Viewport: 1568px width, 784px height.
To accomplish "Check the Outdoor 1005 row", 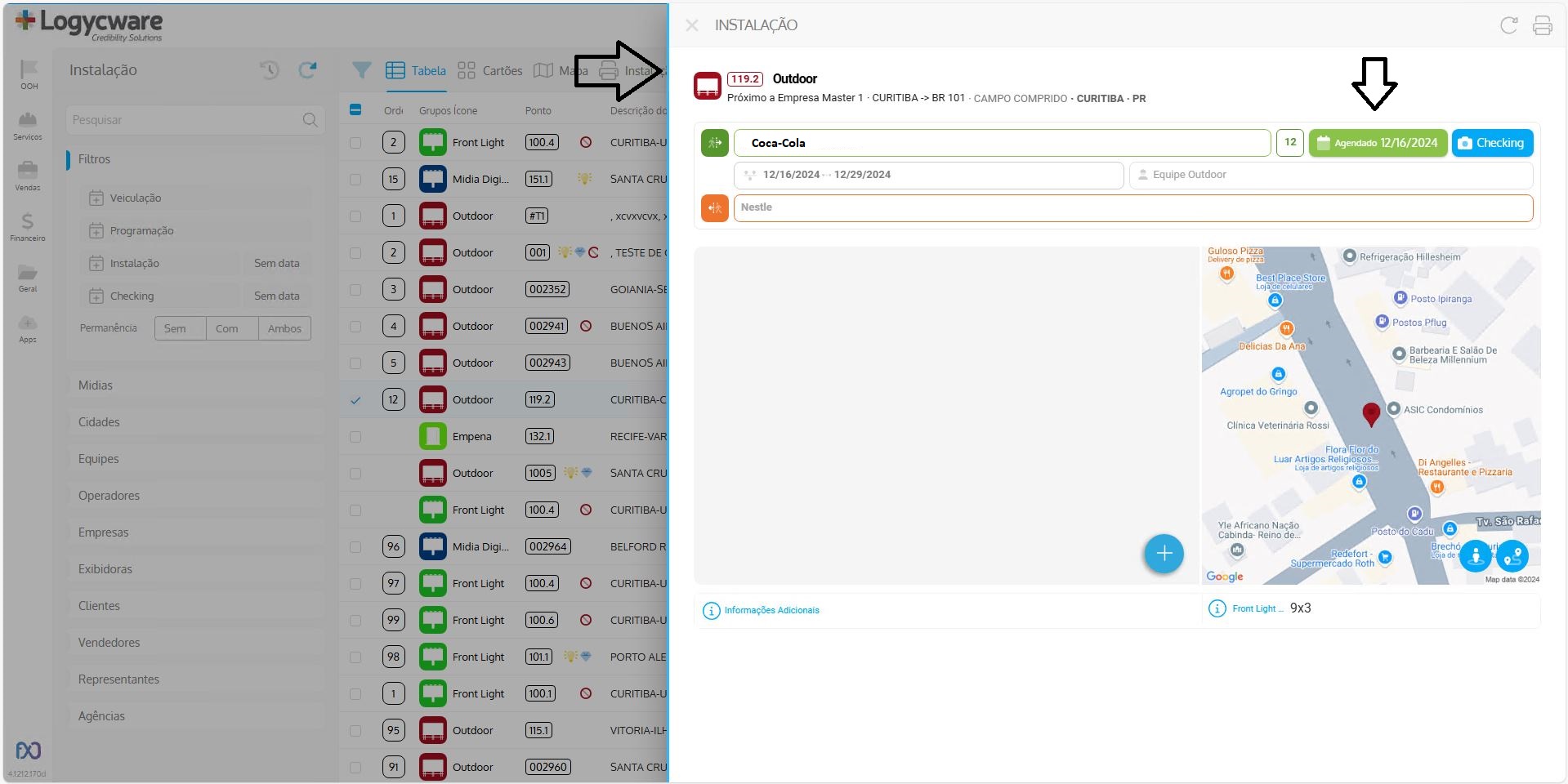I will pyautogui.click(x=355, y=473).
